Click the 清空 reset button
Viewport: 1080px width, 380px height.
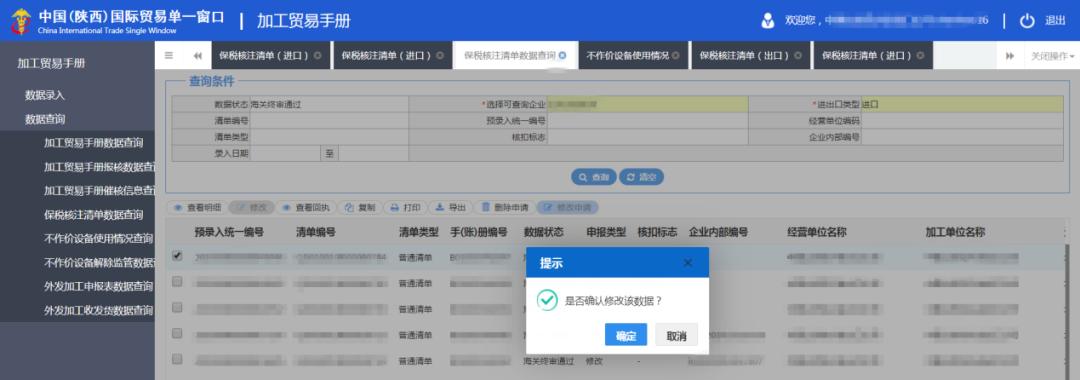coord(641,177)
